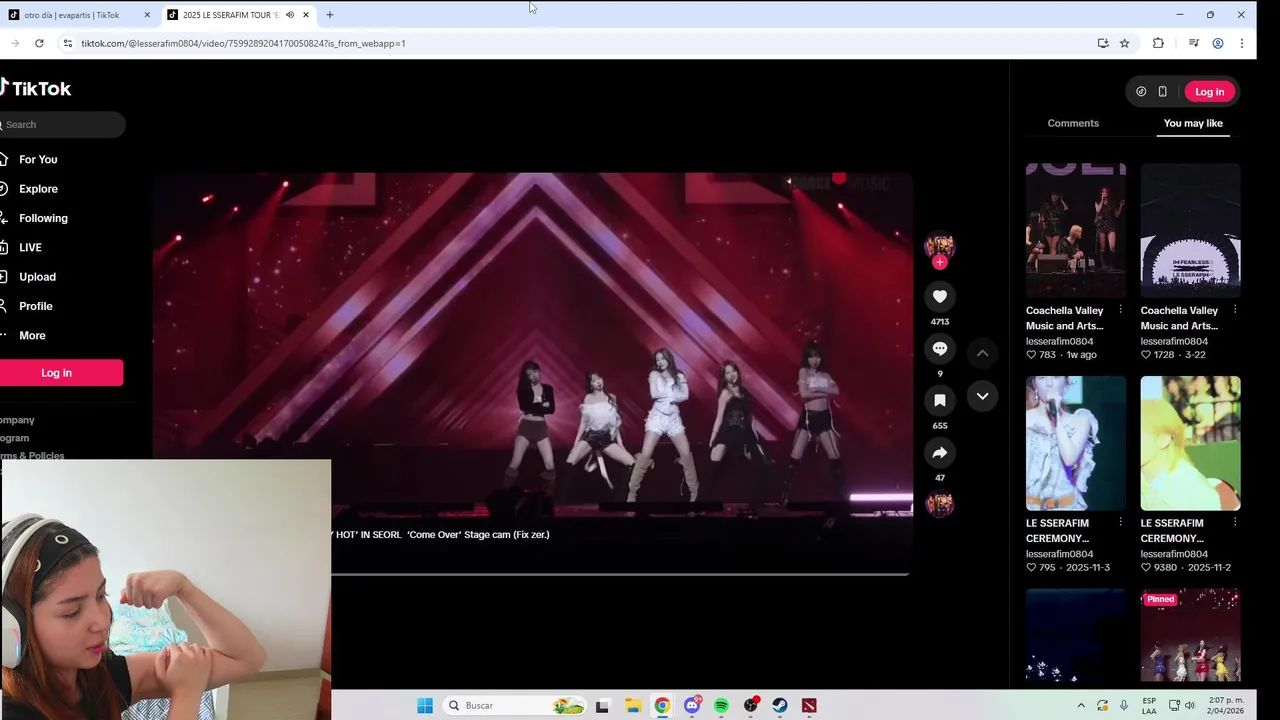Image resolution: width=1280 pixels, height=720 pixels.
Task: Open the Chrome profile icon
Action: tap(1218, 43)
